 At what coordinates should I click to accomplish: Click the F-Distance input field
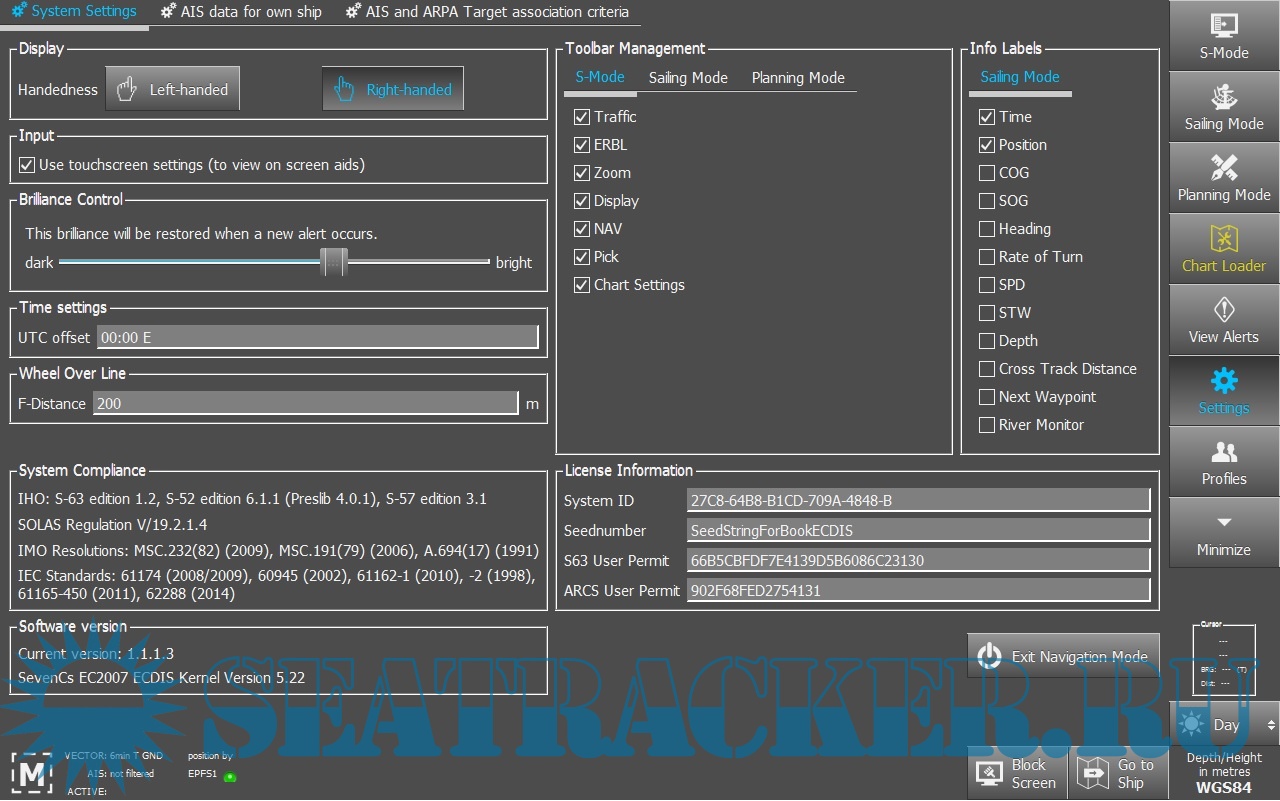pyautogui.click(x=305, y=404)
